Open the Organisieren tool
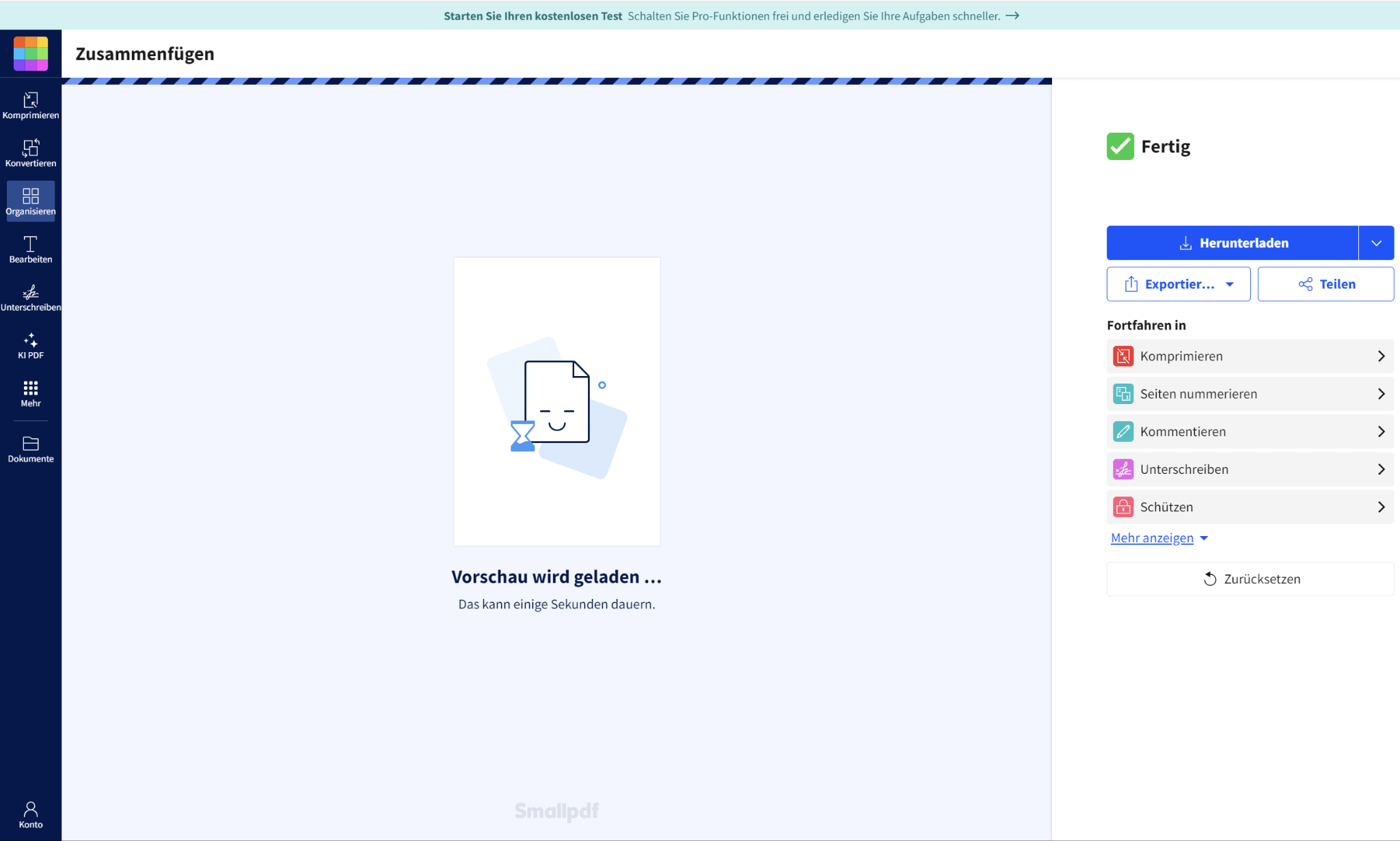This screenshot has height=841, width=1400. point(30,201)
